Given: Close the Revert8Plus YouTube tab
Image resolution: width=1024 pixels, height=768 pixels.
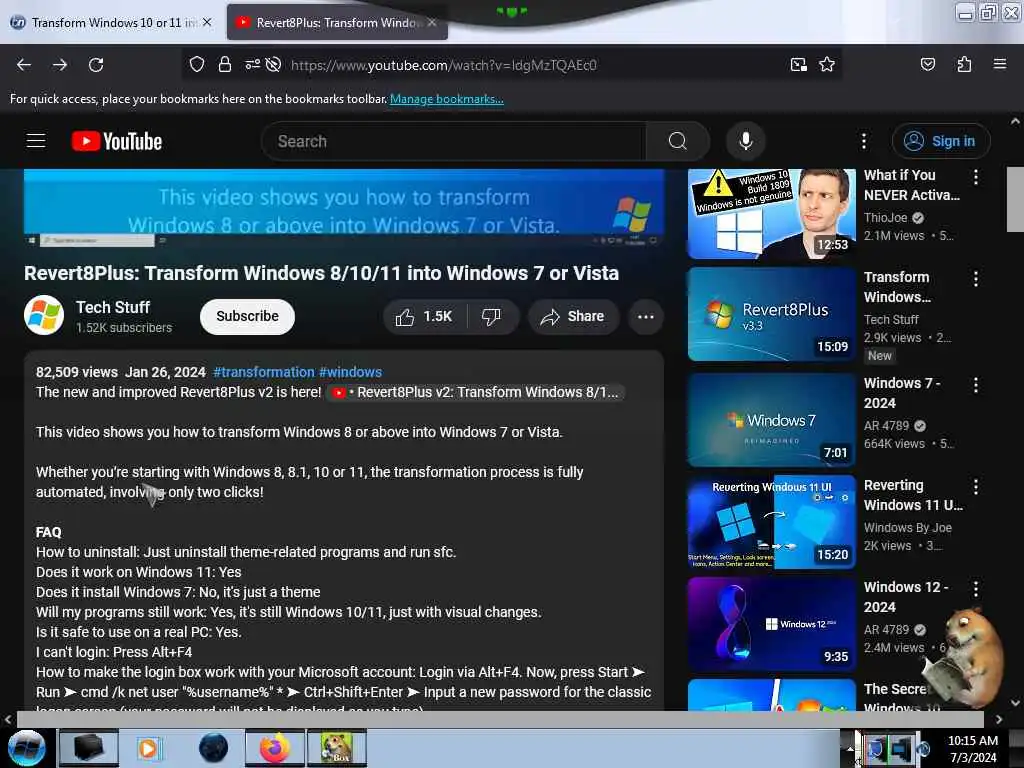Looking at the screenshot, I should pyautogui.click(x=432, y=22).
